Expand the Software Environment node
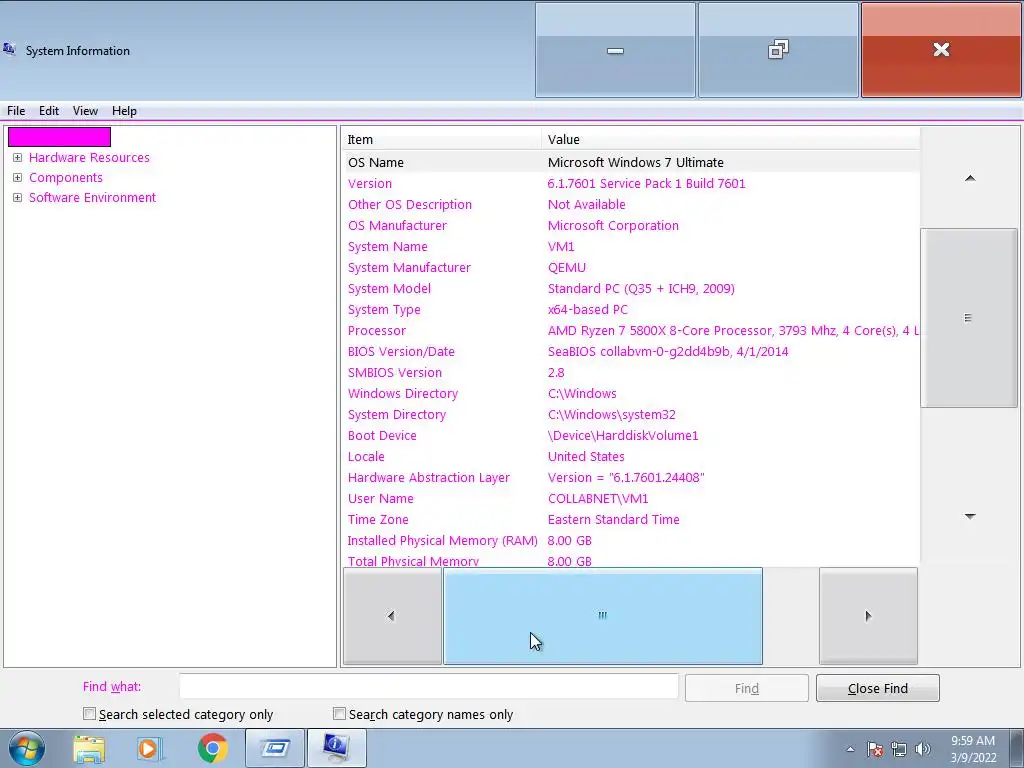The image size is (1024, 768). pos(18,197)
